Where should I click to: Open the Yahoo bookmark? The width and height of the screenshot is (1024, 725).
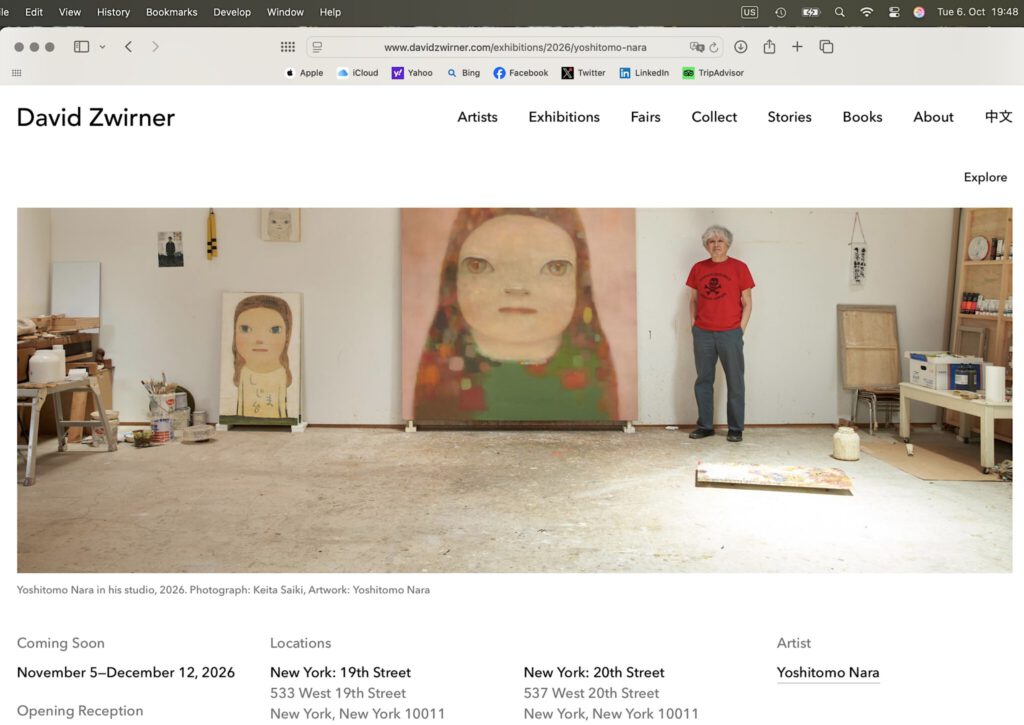(x=412, y=73)
